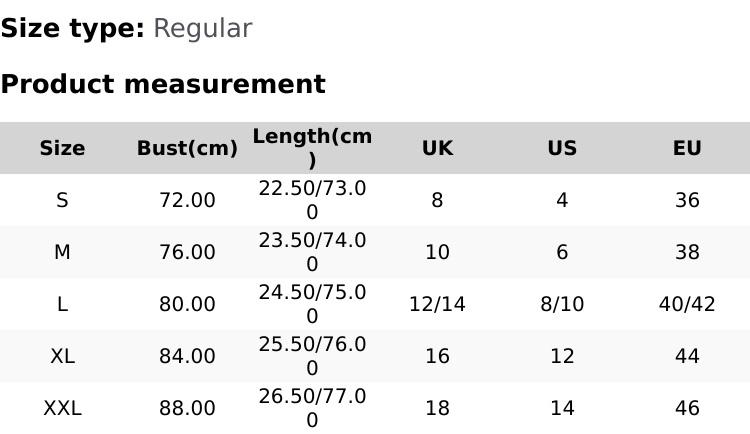Click the 80.00 bust value for L
Viewport: 750px width, 434px height.
(x=187, y=304)
